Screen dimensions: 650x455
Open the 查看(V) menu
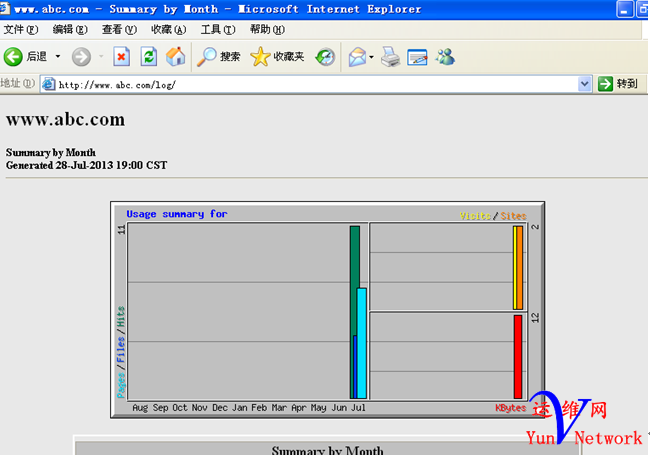pos(119,29)
